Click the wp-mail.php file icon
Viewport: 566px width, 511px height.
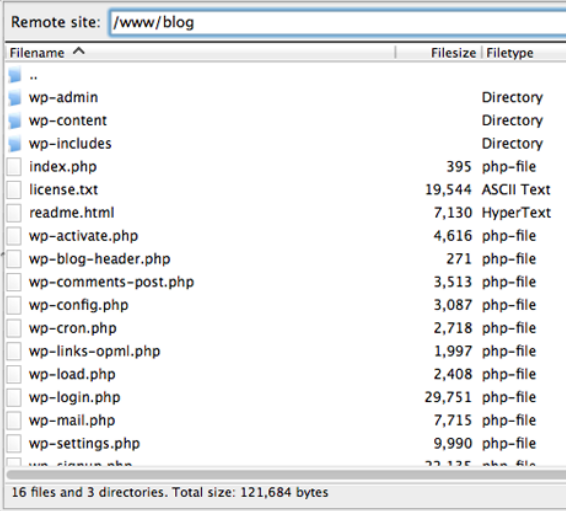coord(14,421)
